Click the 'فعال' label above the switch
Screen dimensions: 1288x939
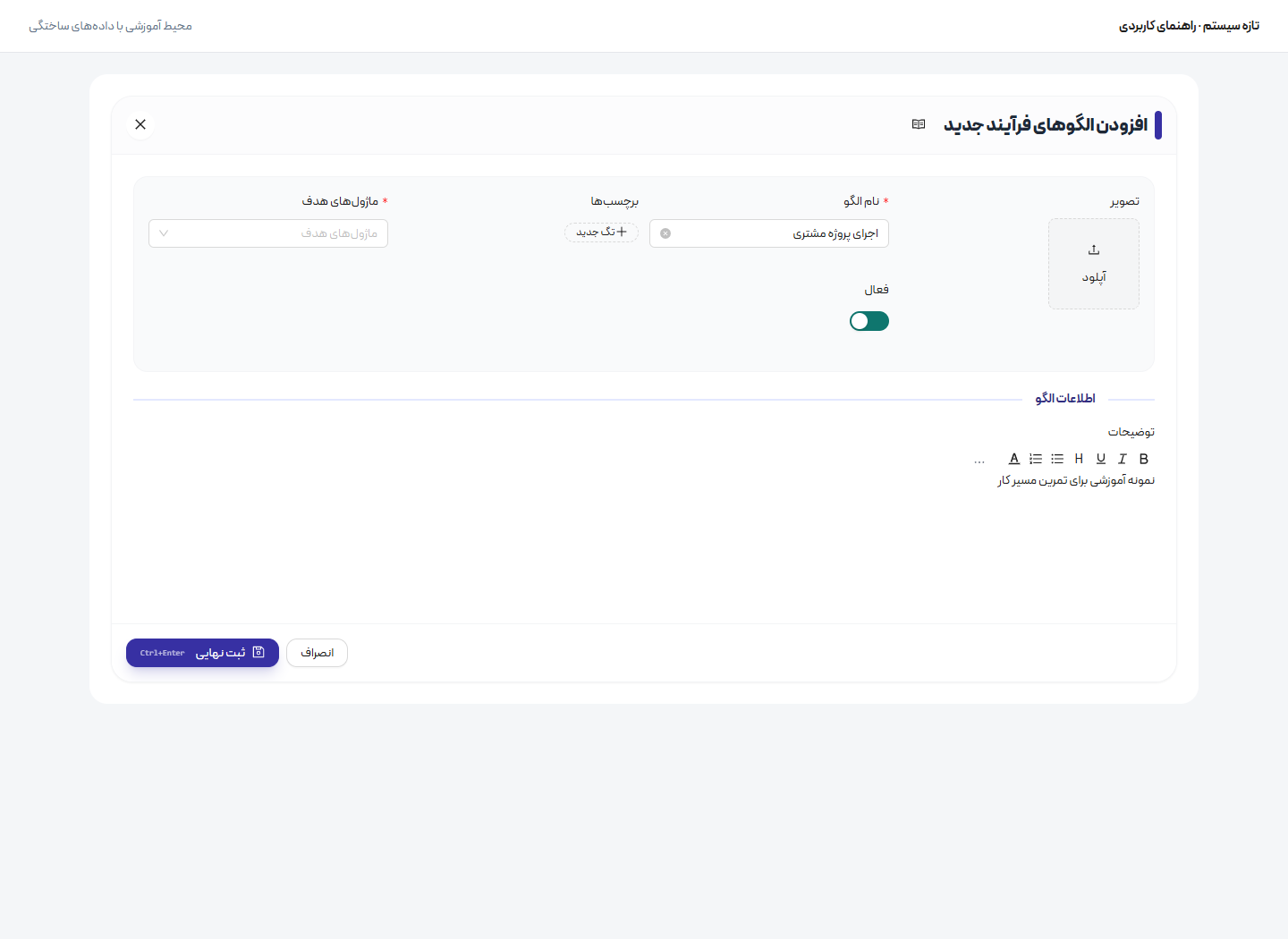(877, 290)
